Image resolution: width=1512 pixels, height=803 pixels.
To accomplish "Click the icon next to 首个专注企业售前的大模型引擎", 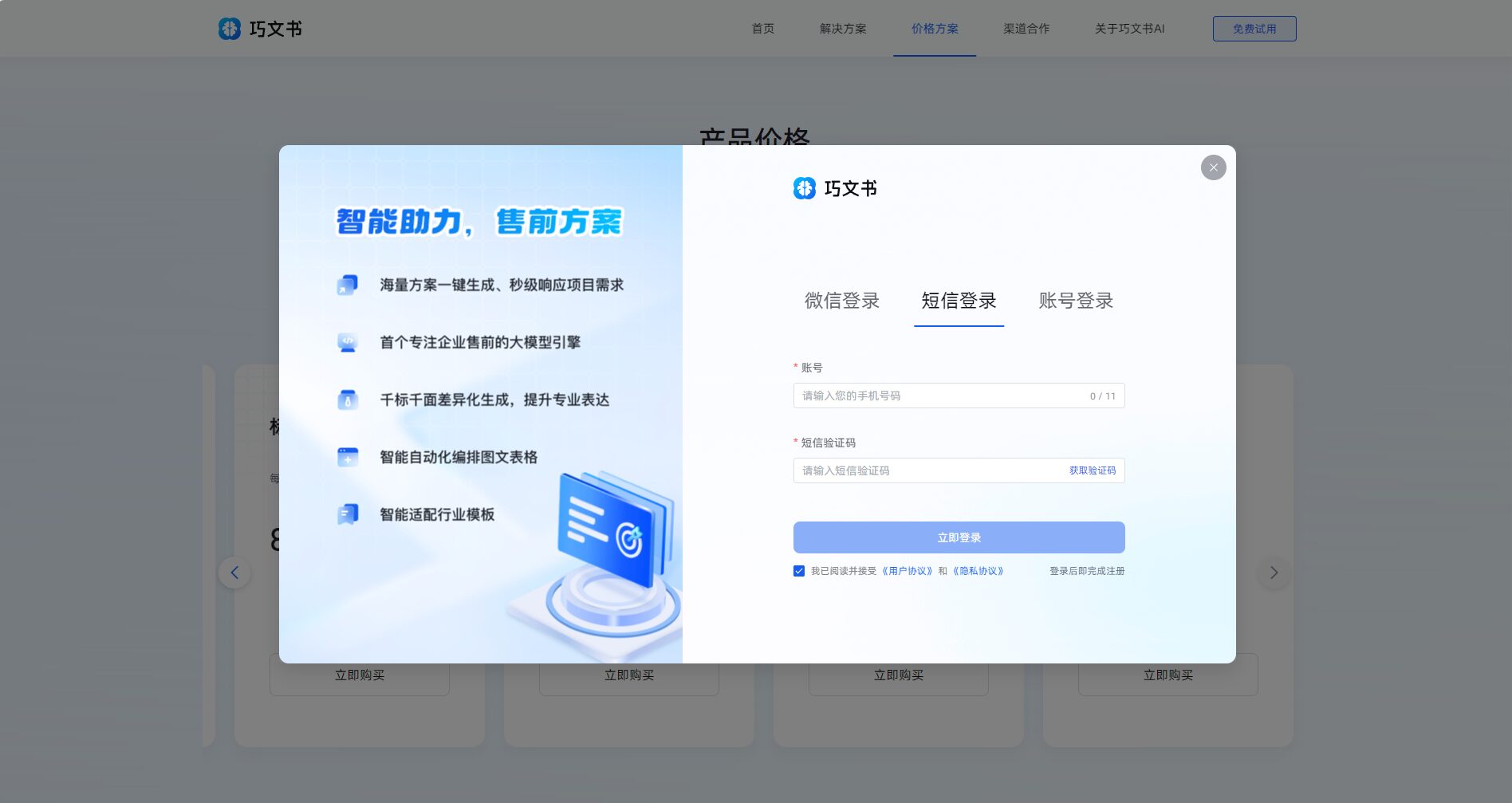I will point(346,341).
